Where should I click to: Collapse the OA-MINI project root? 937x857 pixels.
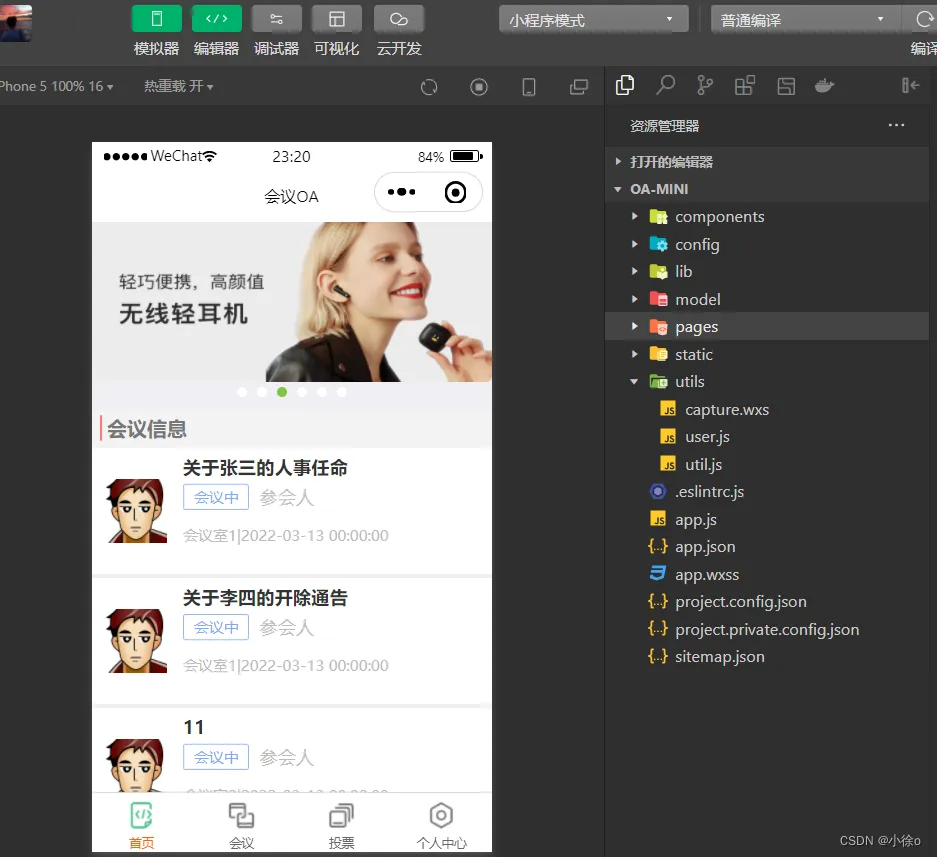point(767,189)
